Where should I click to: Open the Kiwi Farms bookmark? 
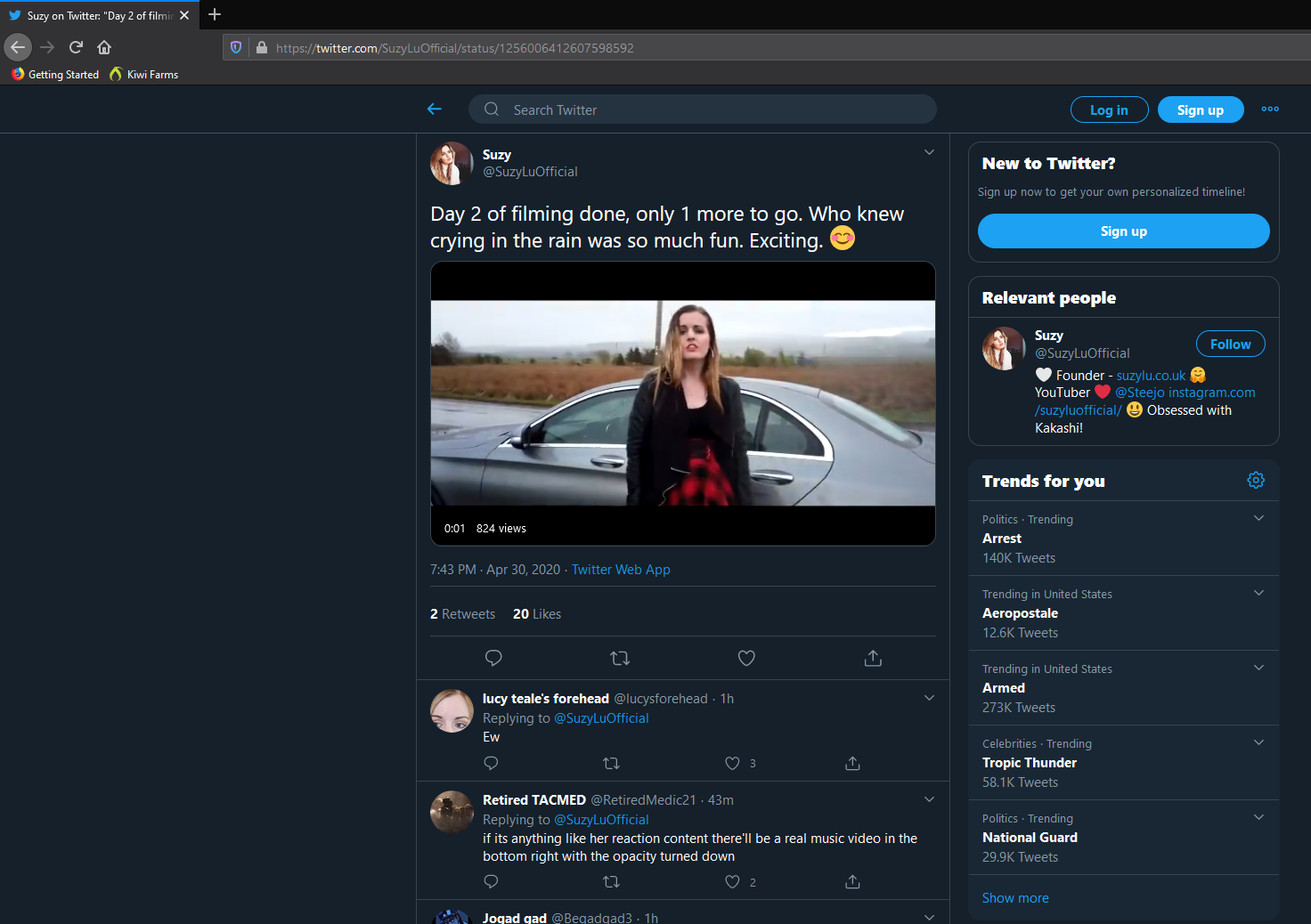click(144, 75)
